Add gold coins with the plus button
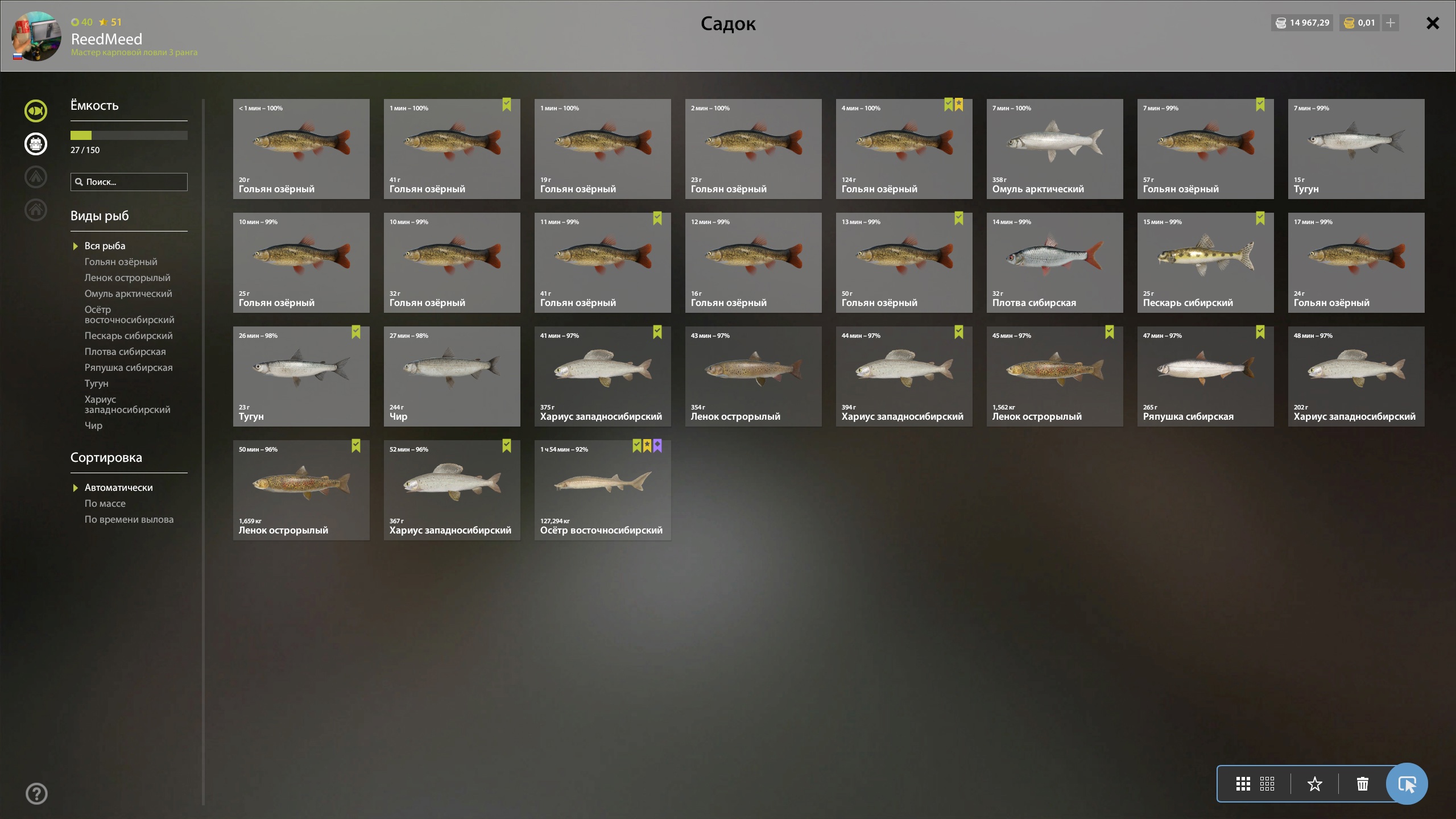 (x=1390, y=23)
